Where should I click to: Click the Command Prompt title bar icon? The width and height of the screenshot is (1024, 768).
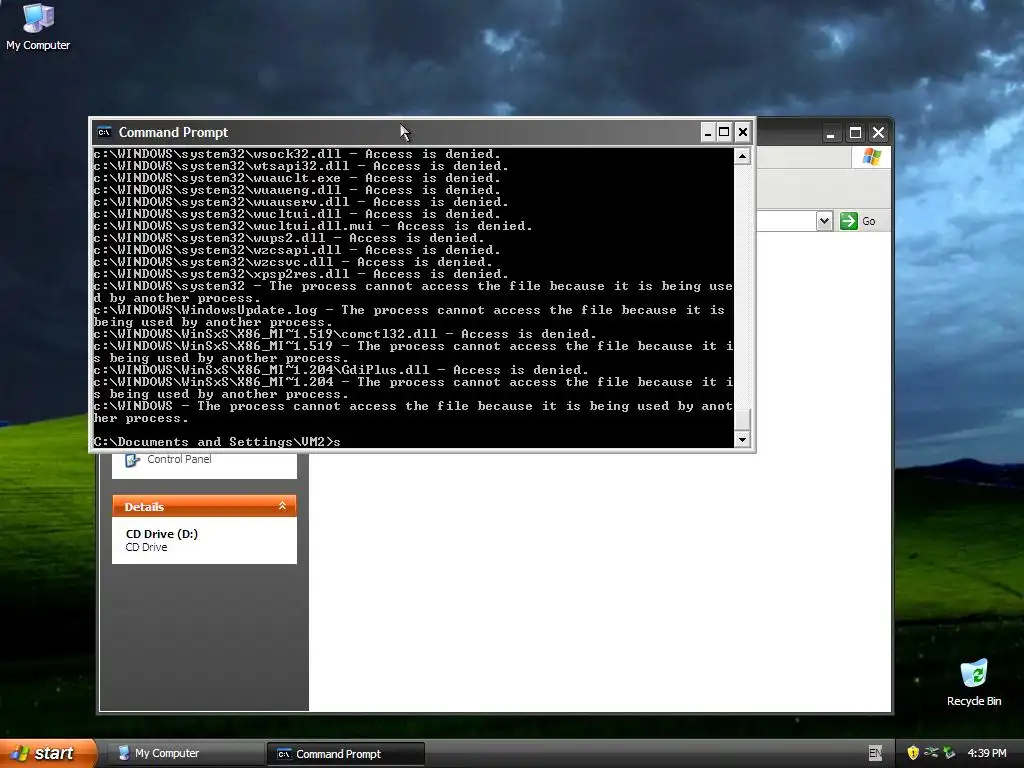[x=104, y=133]
